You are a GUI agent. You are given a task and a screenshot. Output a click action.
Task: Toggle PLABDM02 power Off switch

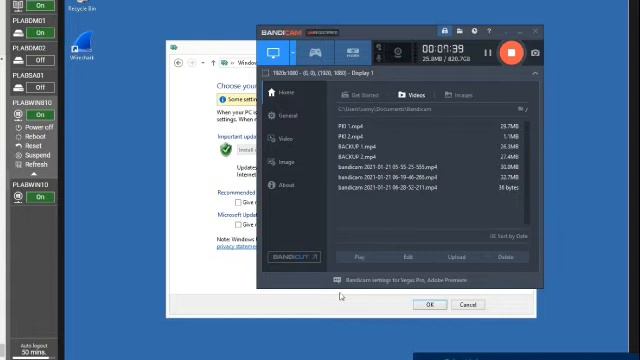click(40, 60)
